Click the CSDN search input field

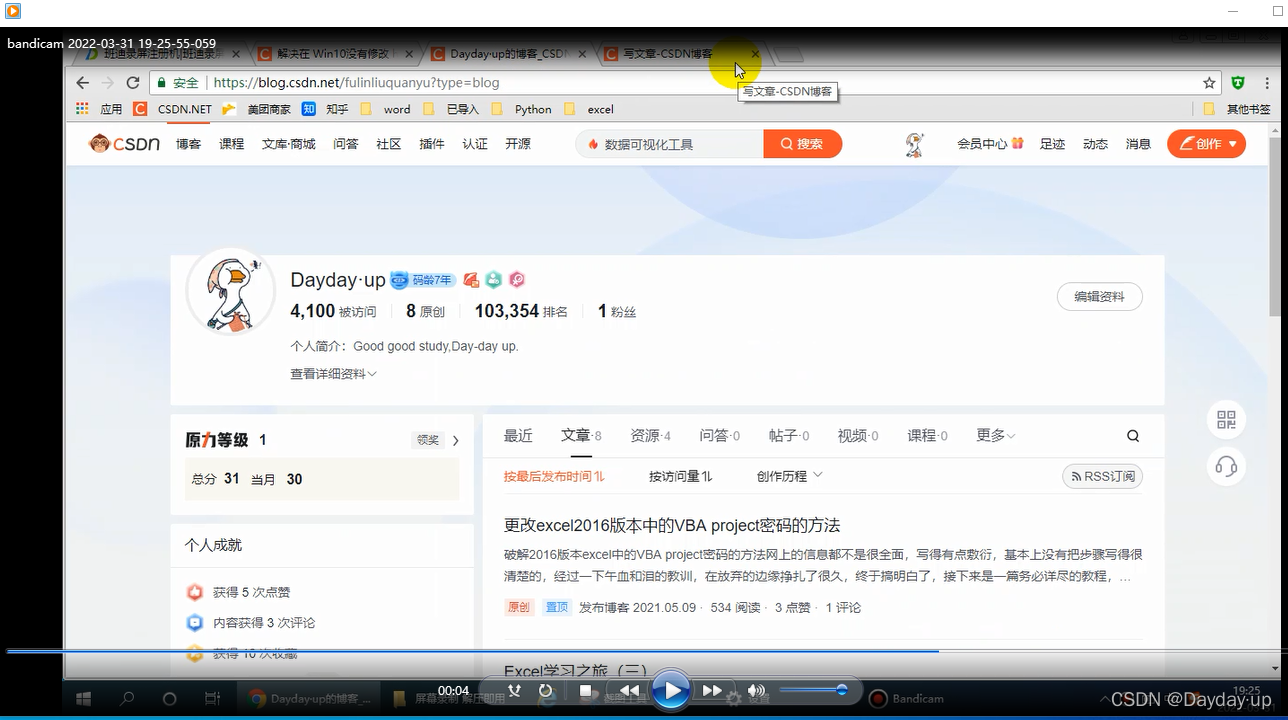point(670,144)
